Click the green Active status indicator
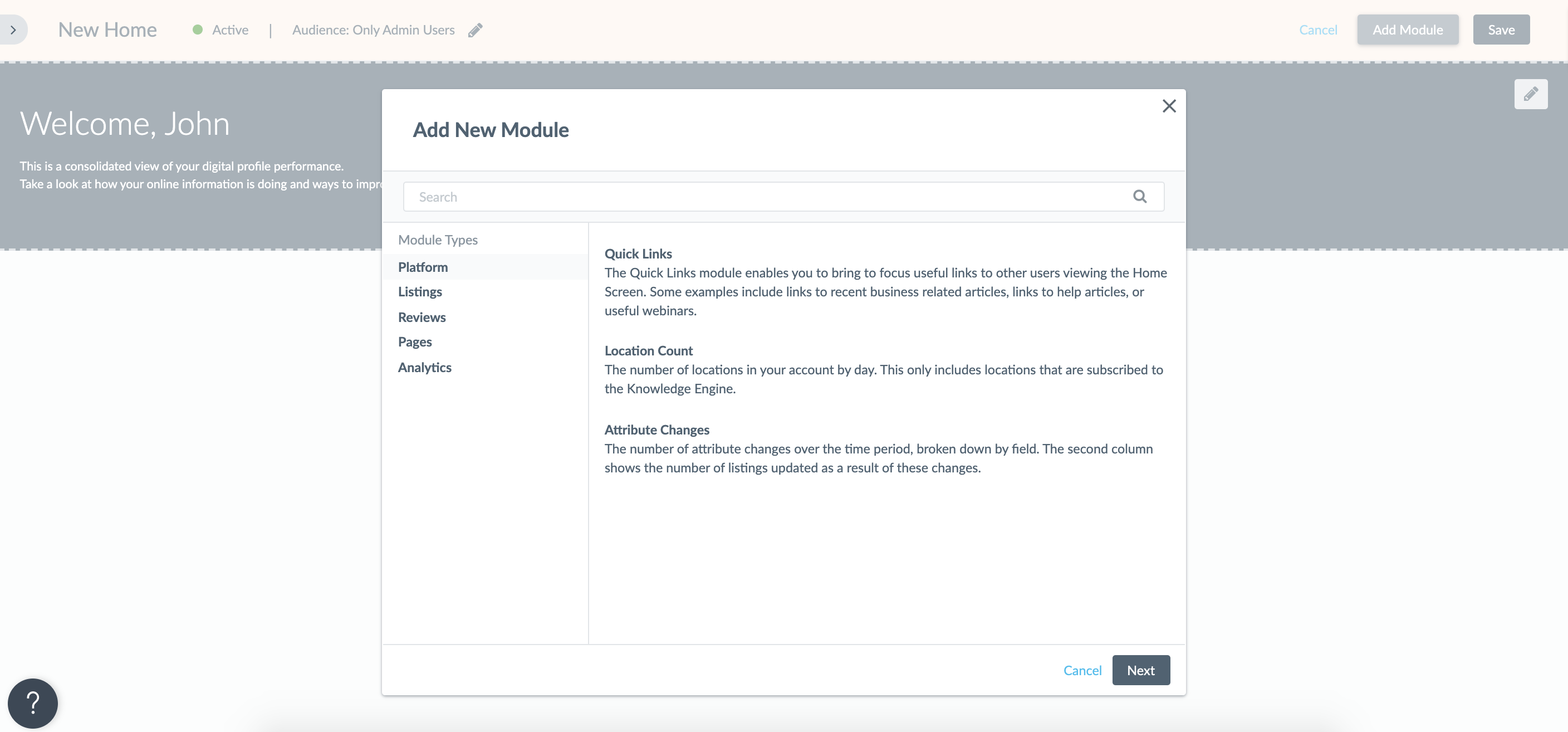1568x732 pixels. (x=198, y=30)
